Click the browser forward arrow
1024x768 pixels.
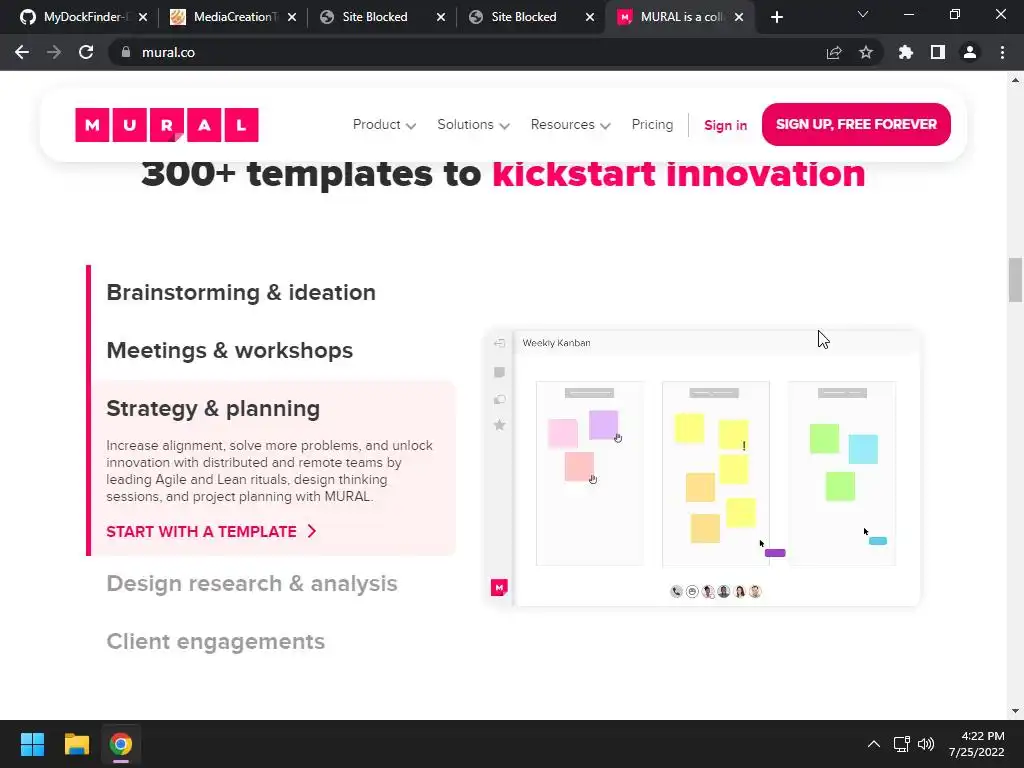[54, 52]
